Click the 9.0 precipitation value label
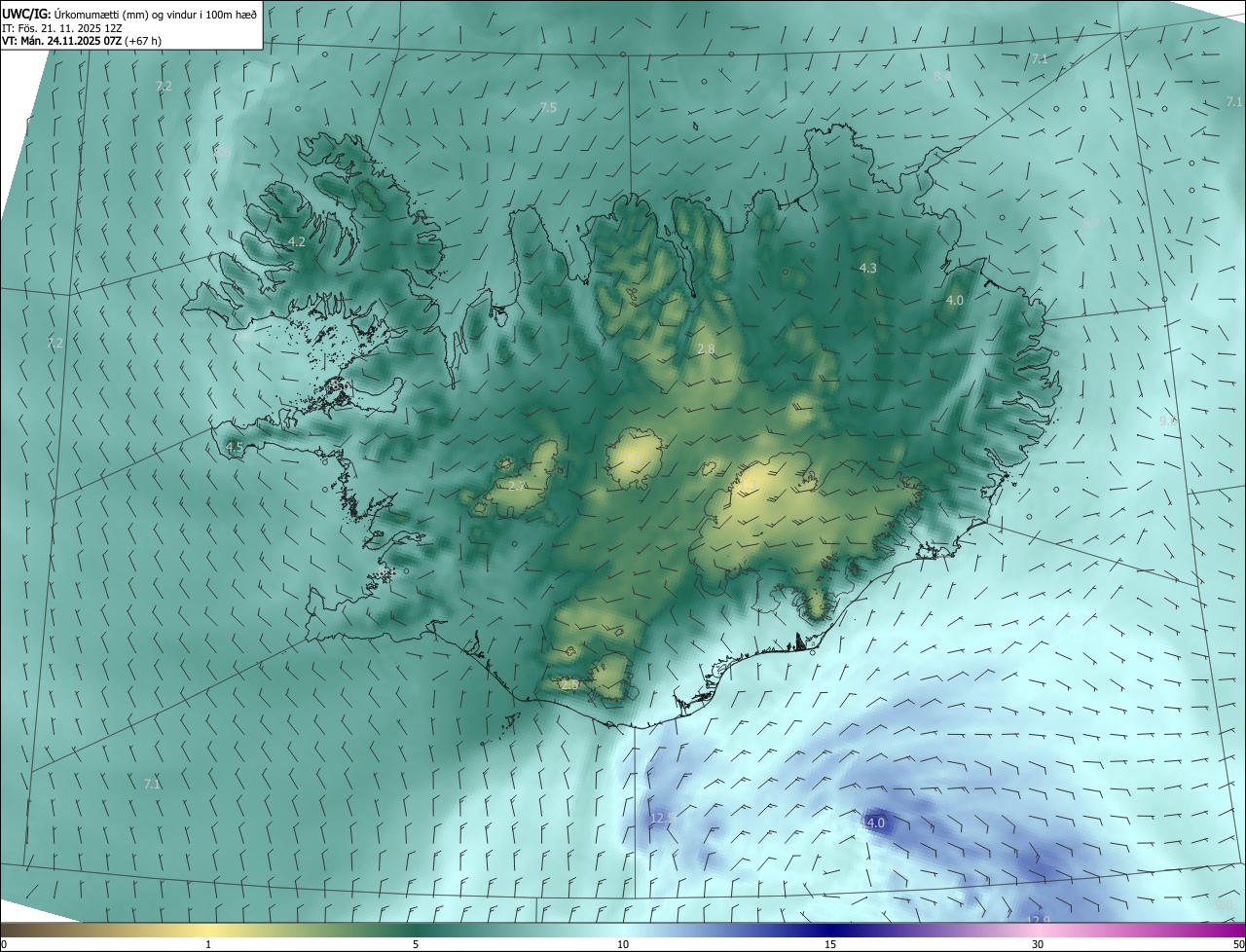 pos(1224,905)
